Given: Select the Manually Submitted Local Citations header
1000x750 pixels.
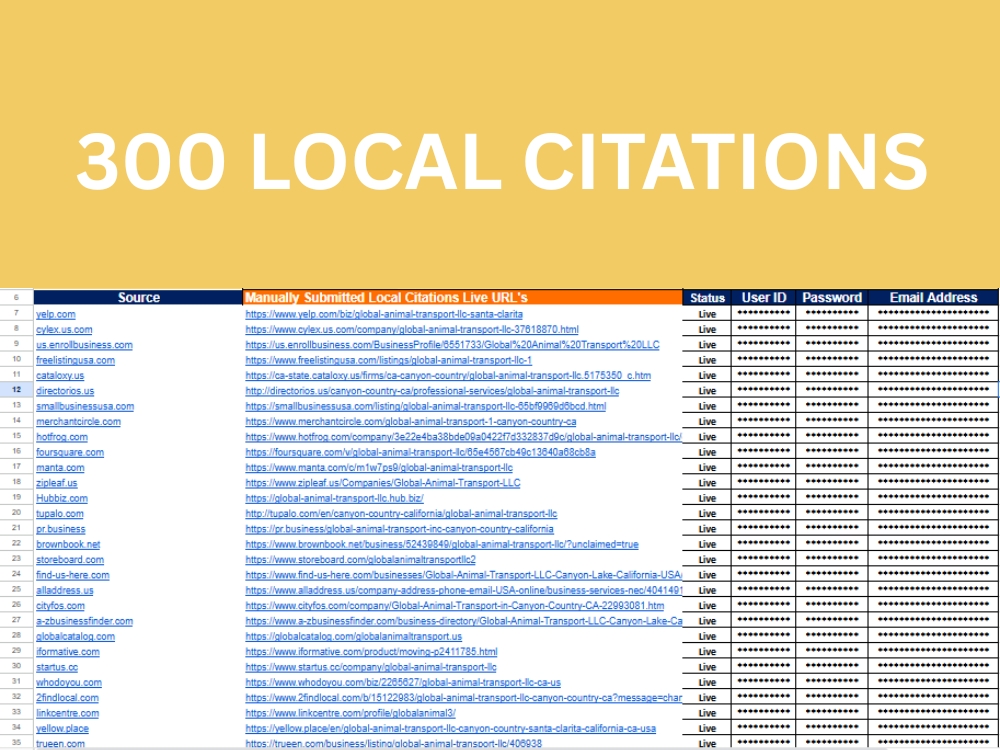Looking at the screenshot, I should coord(462,297).
